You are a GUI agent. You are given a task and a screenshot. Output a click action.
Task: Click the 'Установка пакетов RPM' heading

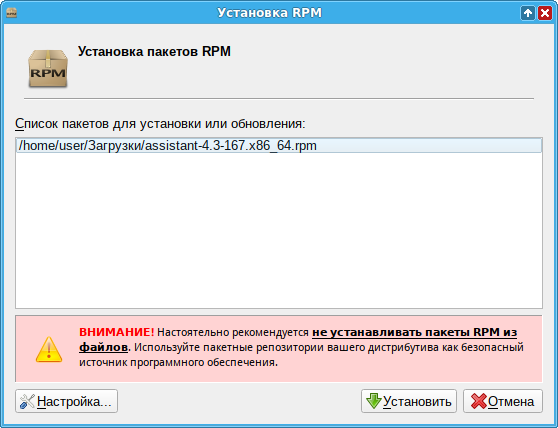(x=154, y=52)
